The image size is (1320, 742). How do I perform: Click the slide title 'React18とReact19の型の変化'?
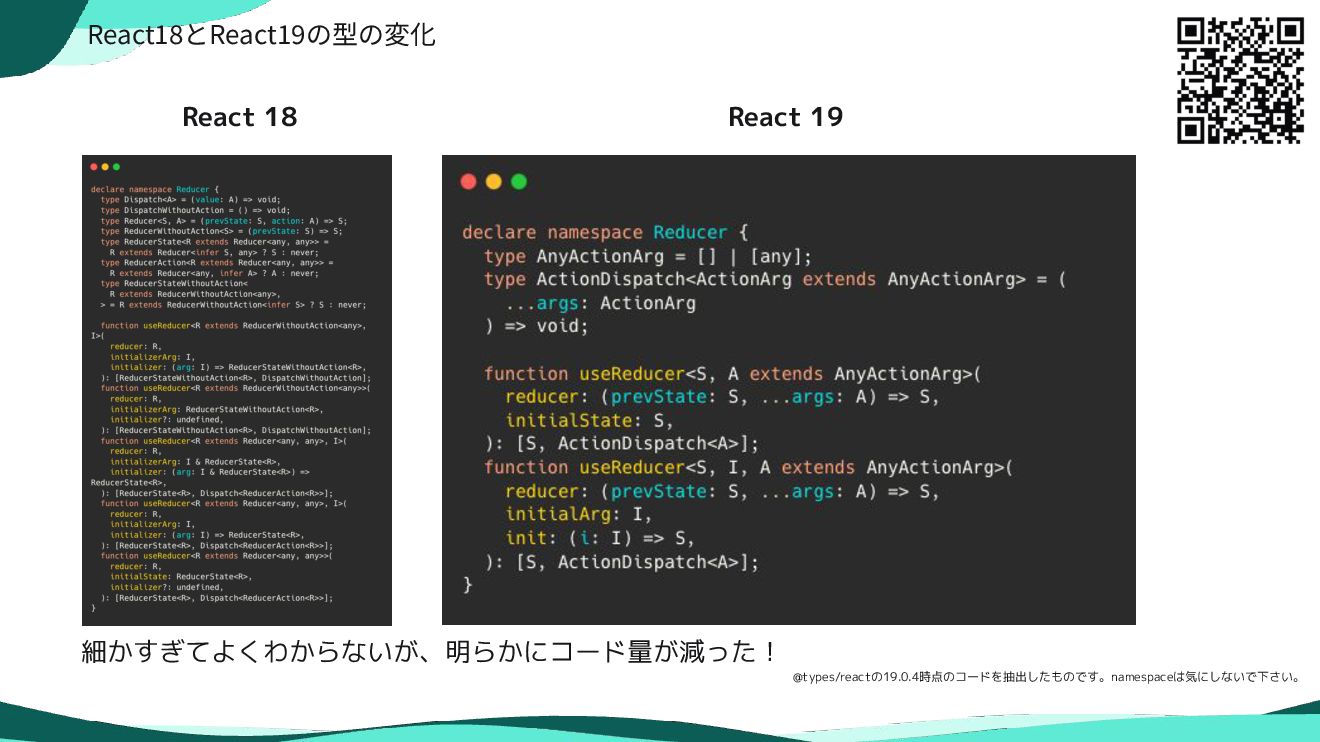(x=262, y=35)
